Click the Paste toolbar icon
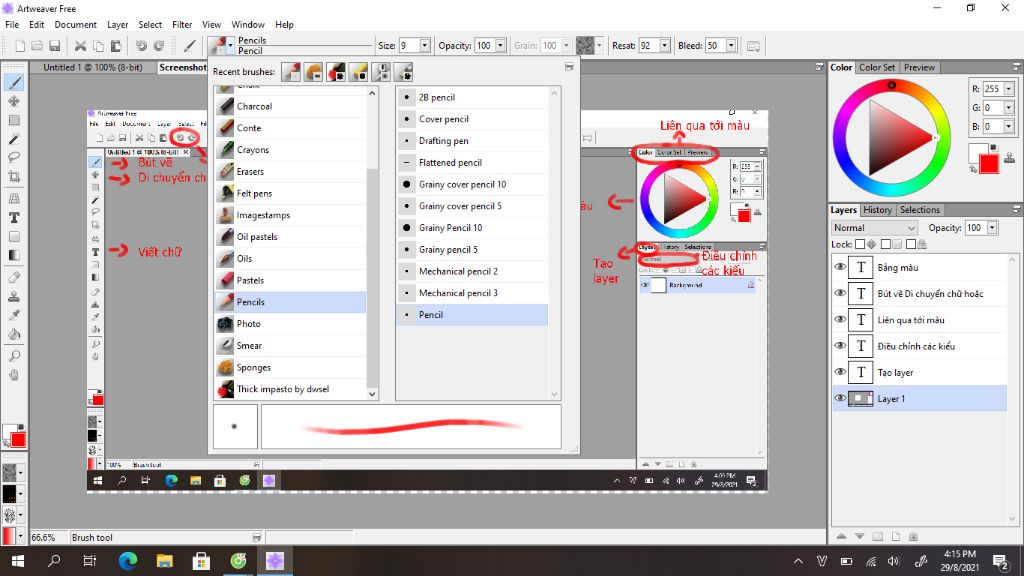 (116, 46)
